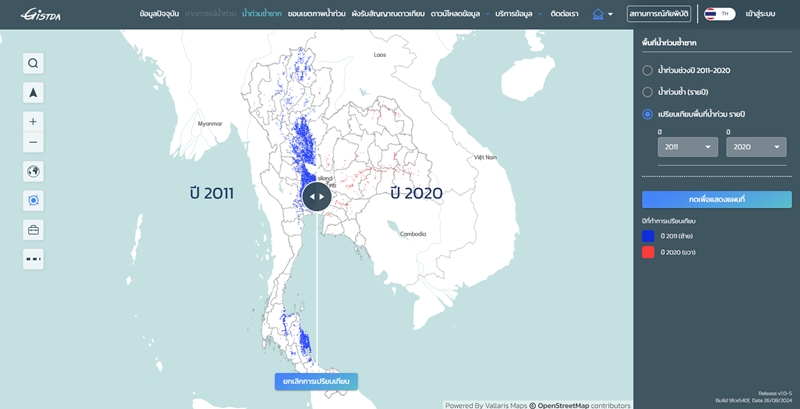Click the Cambodia map label
Image resolution: width=800 pixels, height=409 pixels.
coord(413,234)
